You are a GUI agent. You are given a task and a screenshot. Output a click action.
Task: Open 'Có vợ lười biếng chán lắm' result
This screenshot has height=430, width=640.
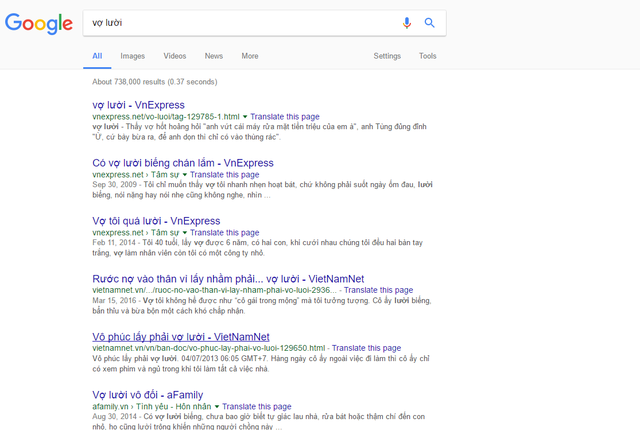(x=183, y=163)
